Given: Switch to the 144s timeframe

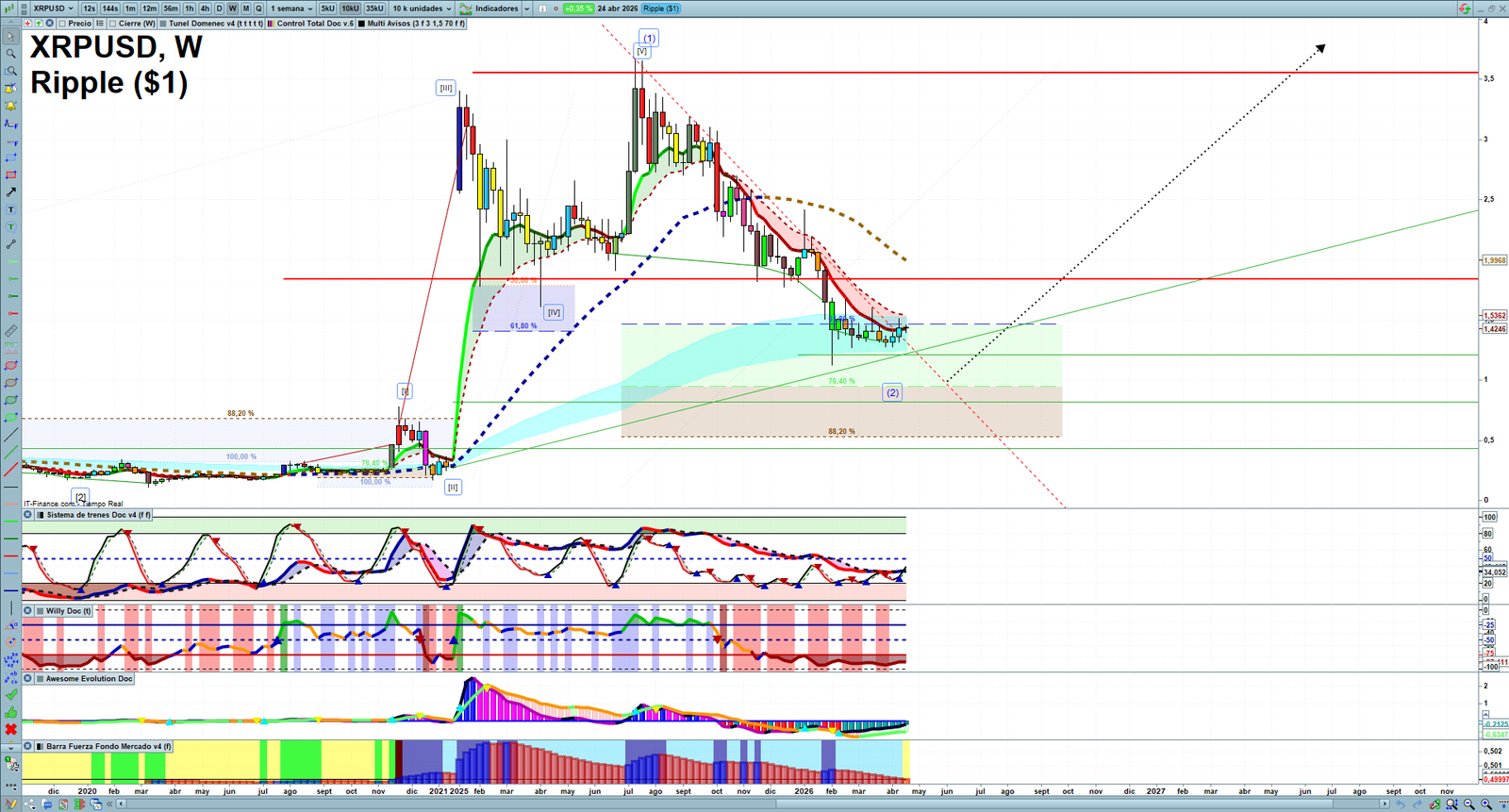Looking at the screenshot, I should click(x=110, y=8).
